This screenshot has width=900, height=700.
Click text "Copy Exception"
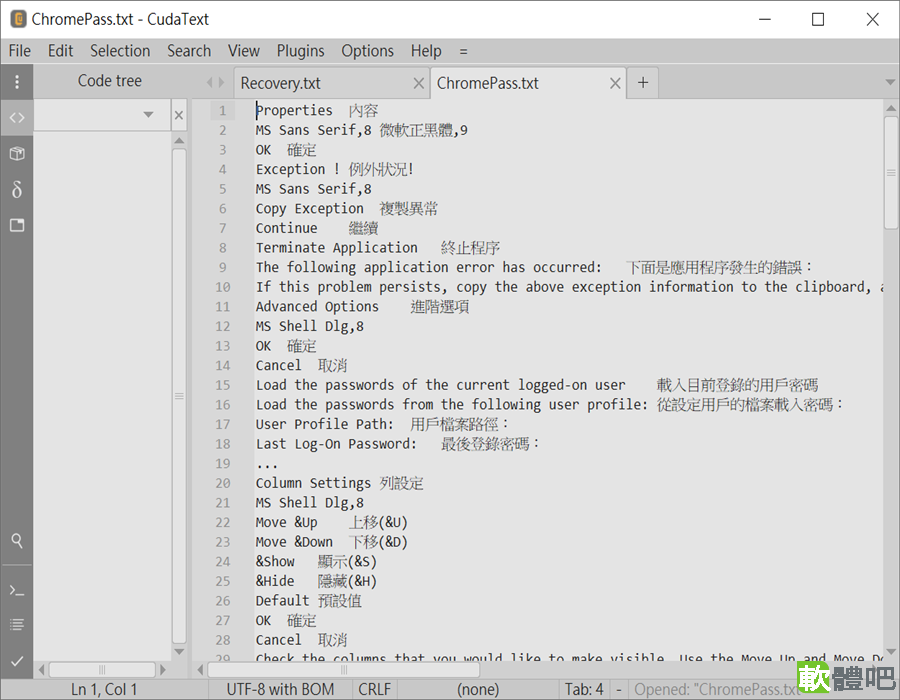click(309, 209)
